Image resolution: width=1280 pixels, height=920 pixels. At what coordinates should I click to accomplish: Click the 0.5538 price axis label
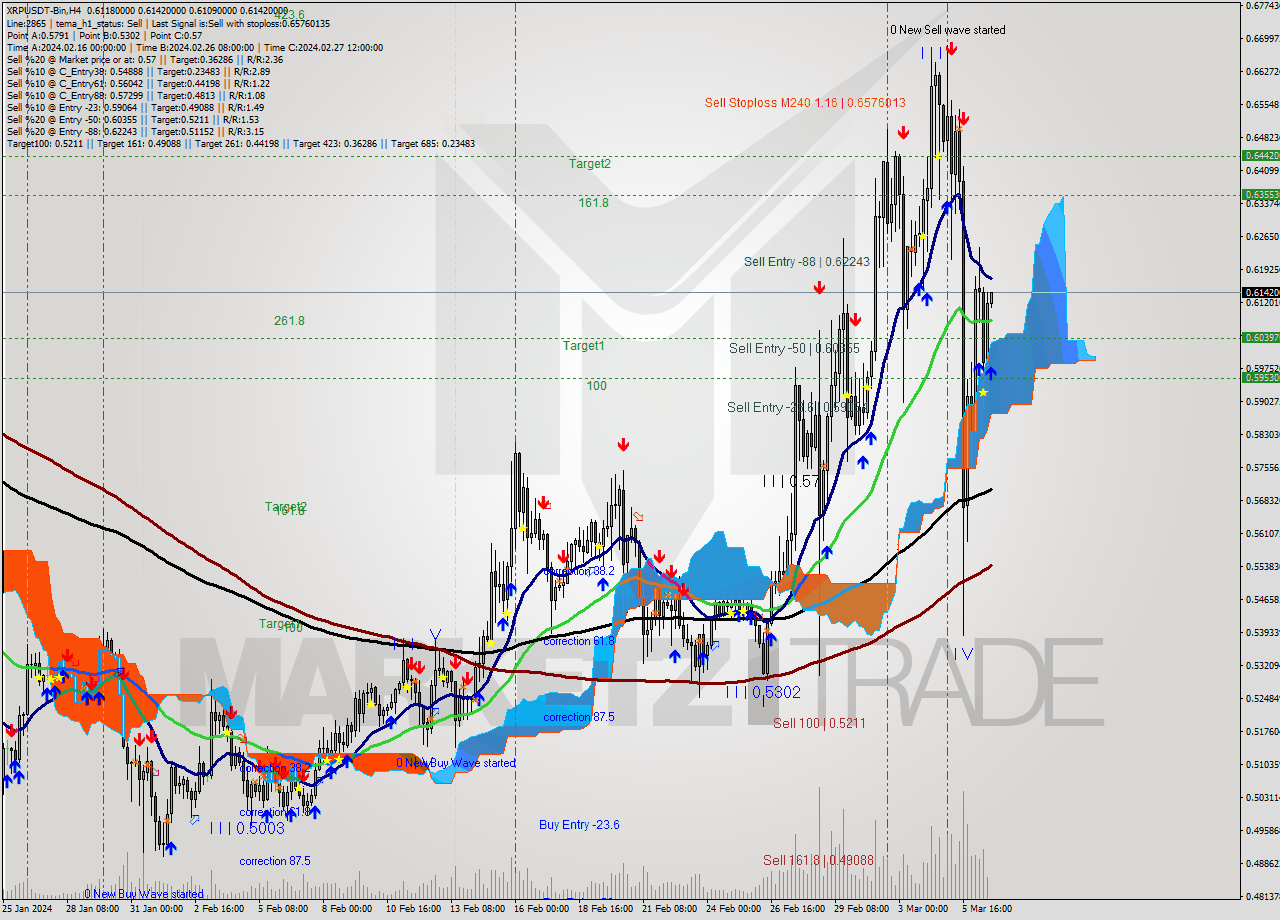click(x=1262, y=566)
